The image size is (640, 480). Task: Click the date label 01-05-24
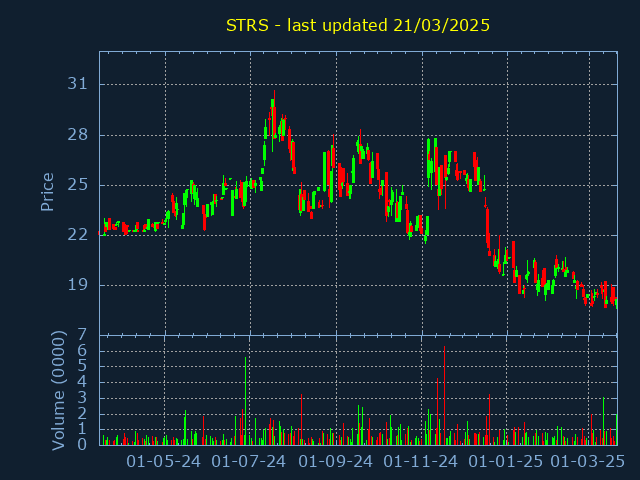click(x=163, y=462)
